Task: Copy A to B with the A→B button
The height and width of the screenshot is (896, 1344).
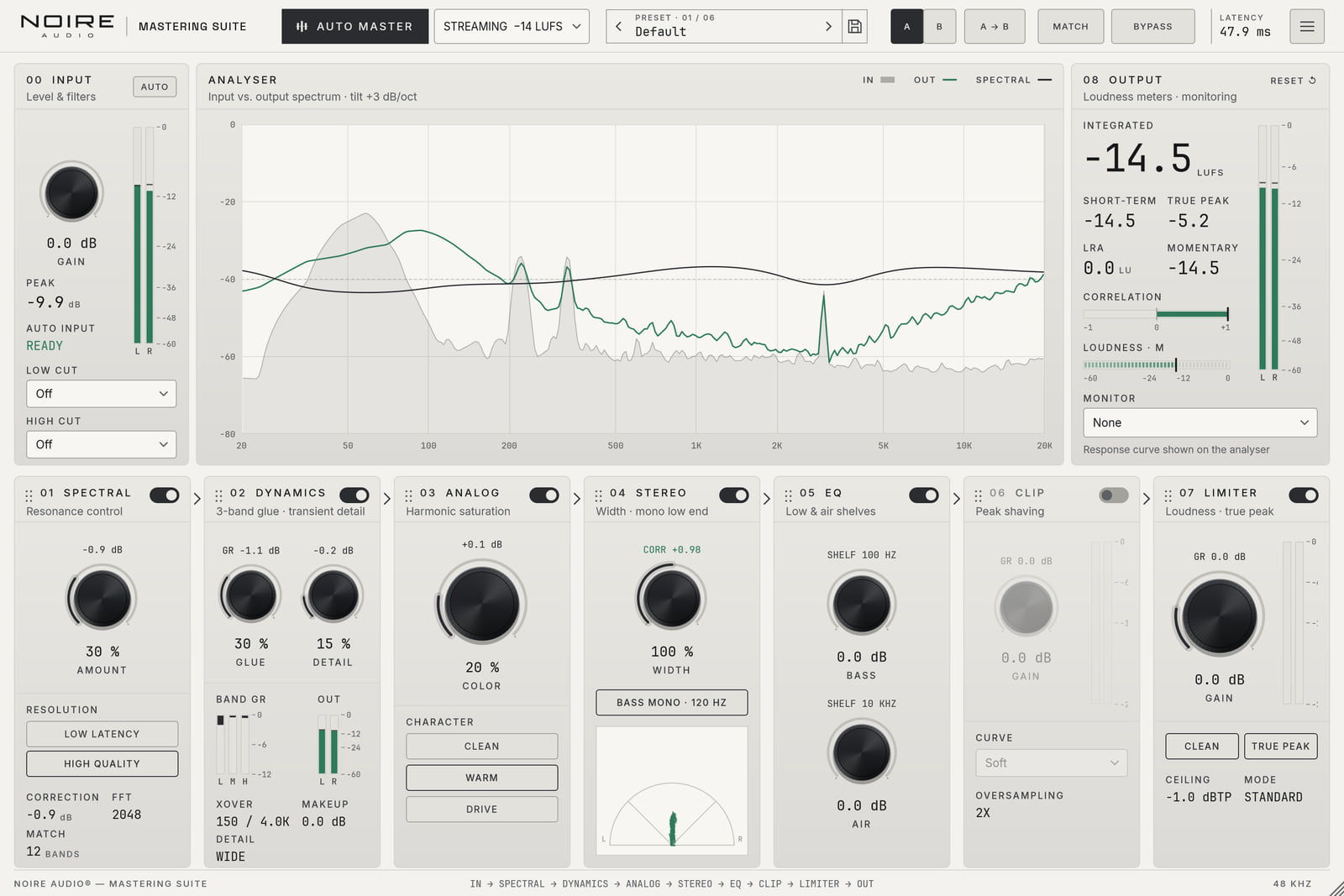Action: pyautogui.click(x=995, y=26)
